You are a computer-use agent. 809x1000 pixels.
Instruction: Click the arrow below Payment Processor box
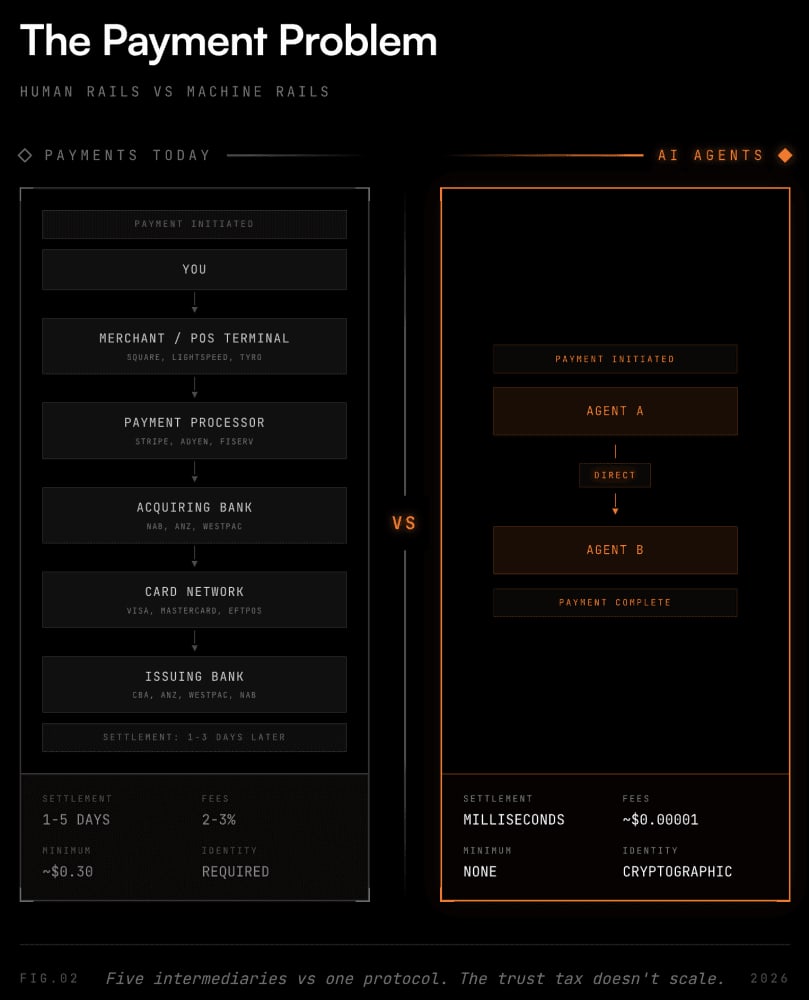click(194, 473)
